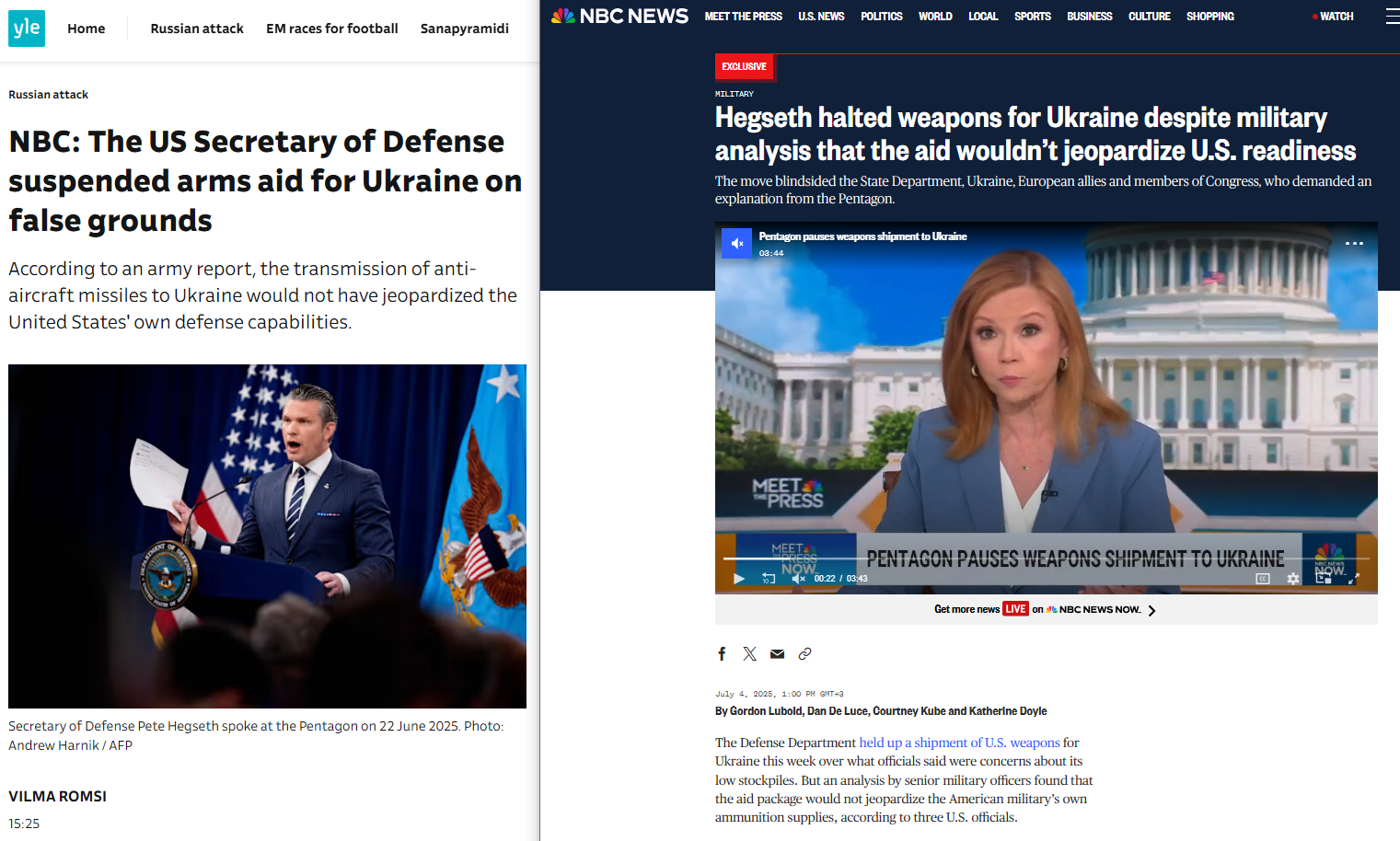The image size is (1400, 841).
Task: Open author Gordon Lubold's profile
Action: coord(765,711)
